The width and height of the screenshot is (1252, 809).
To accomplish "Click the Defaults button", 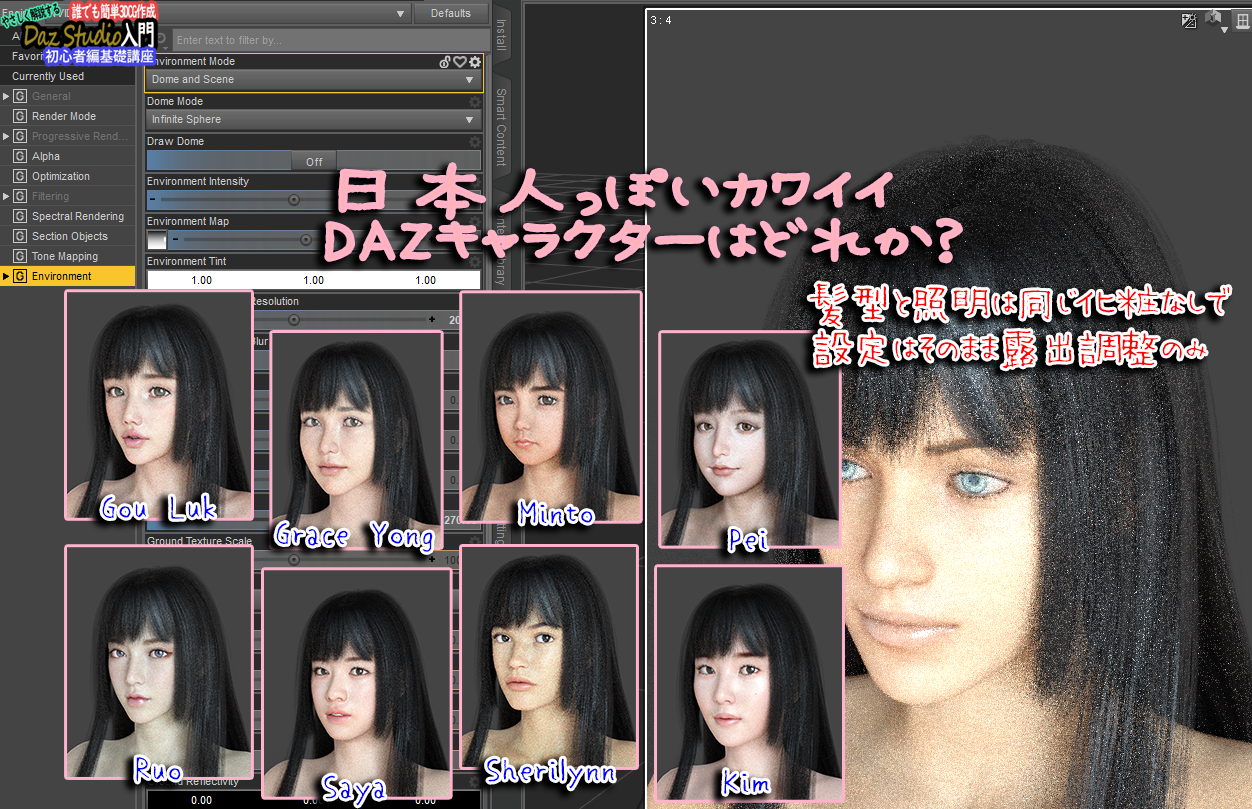I will tap(451, 14).
